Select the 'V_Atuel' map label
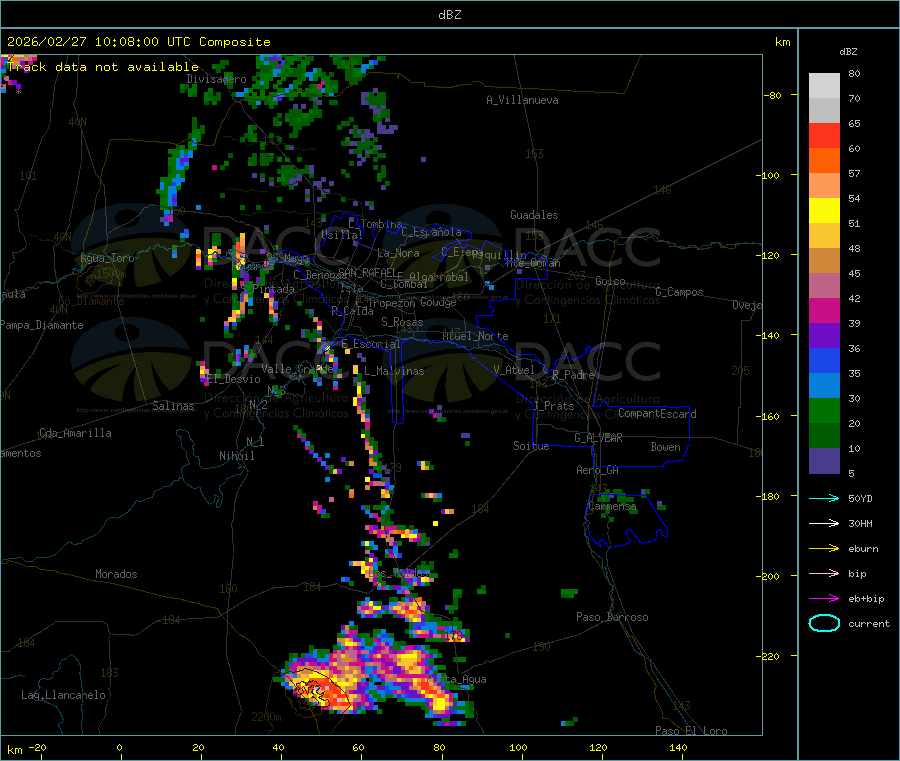The image size is (900, 761). tap(514, 370)
